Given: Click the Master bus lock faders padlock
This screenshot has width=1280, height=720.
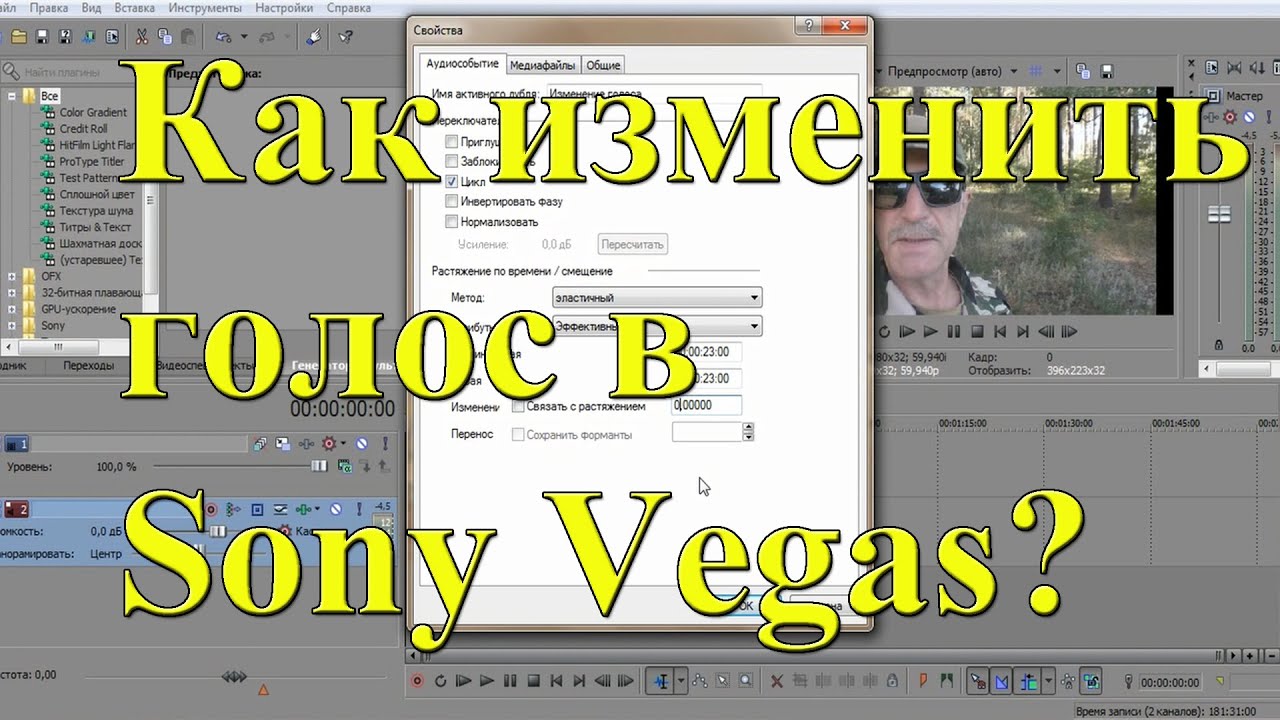Looking at the screenshot, I should (x=1218, y=344).
